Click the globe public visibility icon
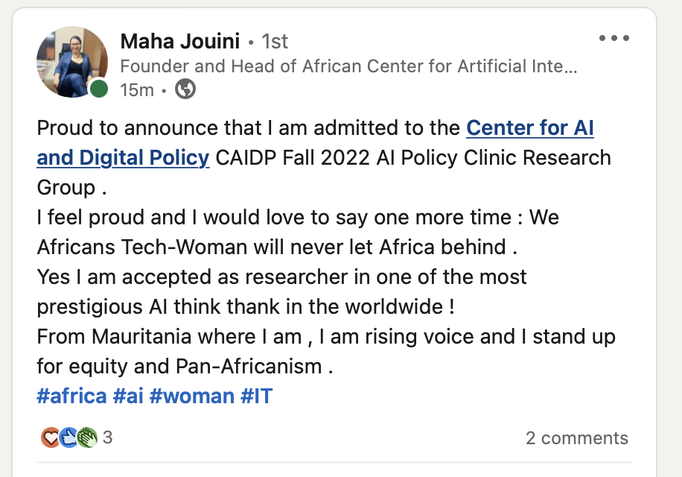Screen dimensions: 682x477 pyautogui.click(x=185, y=89)
